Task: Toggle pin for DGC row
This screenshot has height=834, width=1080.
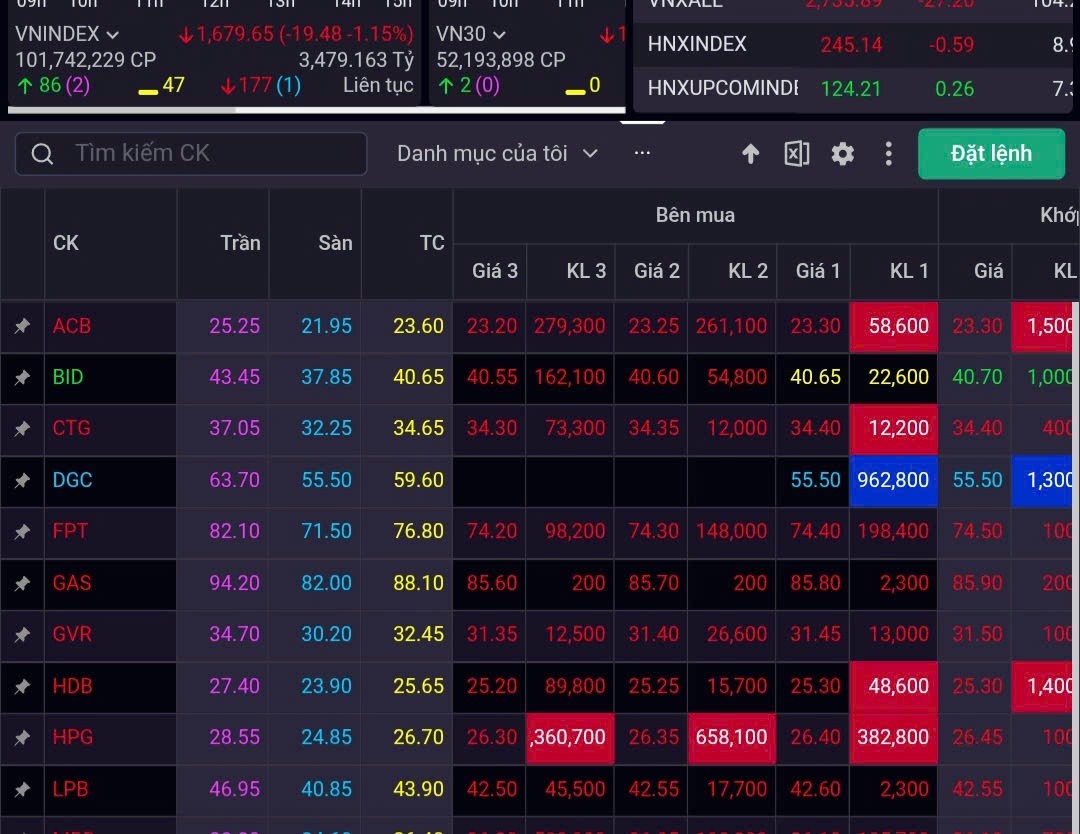Action: 22,480
